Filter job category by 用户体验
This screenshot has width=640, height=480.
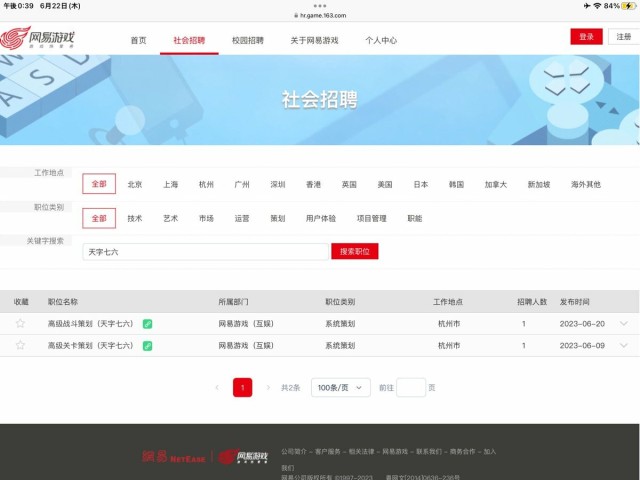click(x=321, y=218)
